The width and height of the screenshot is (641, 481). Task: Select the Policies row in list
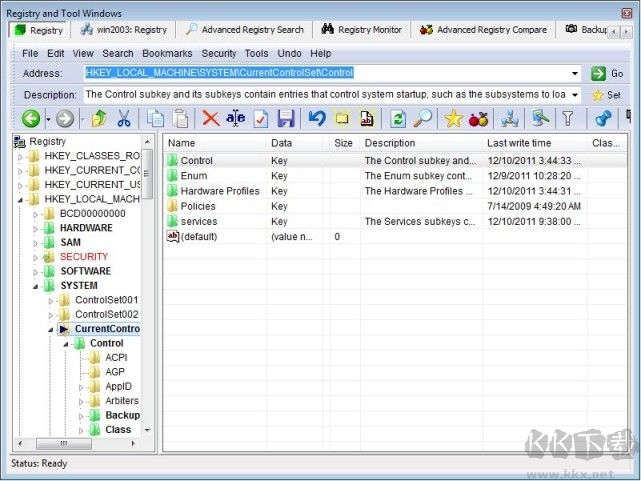[394, 206]
